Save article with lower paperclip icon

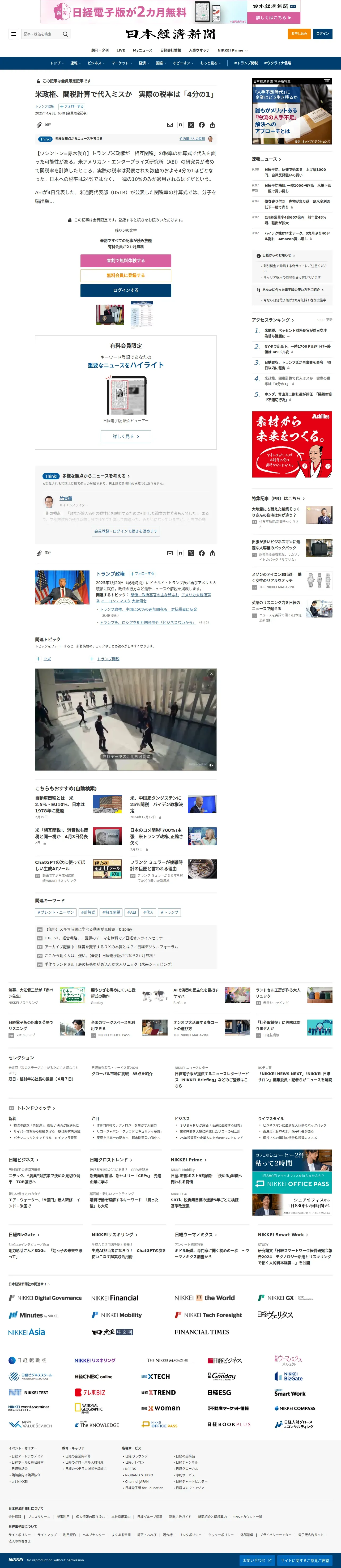40,553
